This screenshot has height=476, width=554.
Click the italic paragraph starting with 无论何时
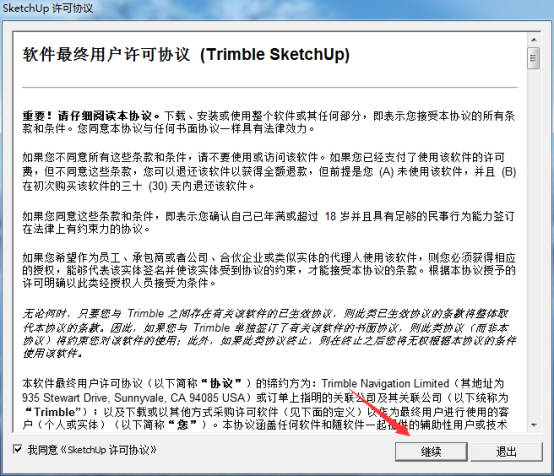[x=269, y=333]
